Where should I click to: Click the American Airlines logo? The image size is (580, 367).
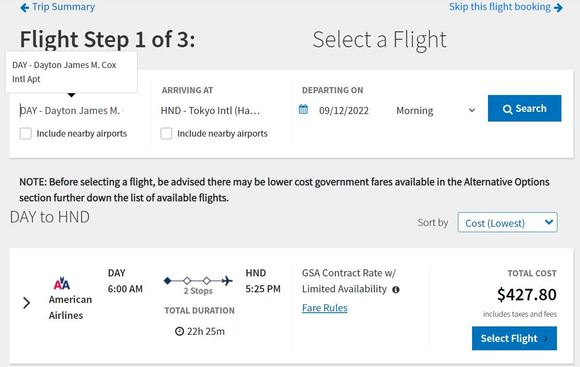tap(62, 283)
